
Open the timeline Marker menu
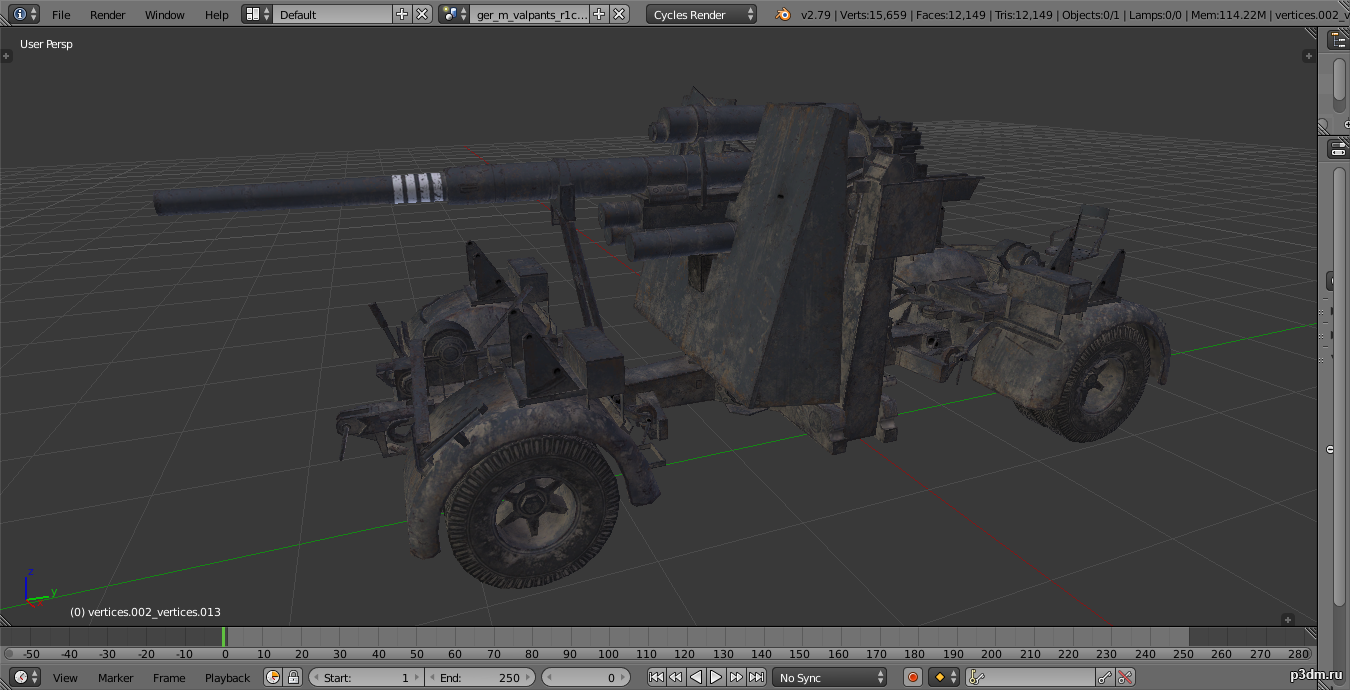115,677
